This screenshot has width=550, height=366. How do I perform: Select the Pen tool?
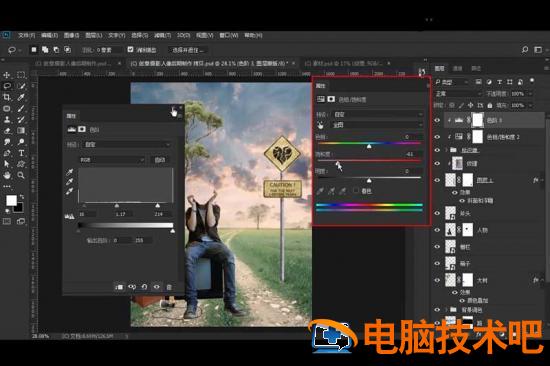[x=7, y=153]
